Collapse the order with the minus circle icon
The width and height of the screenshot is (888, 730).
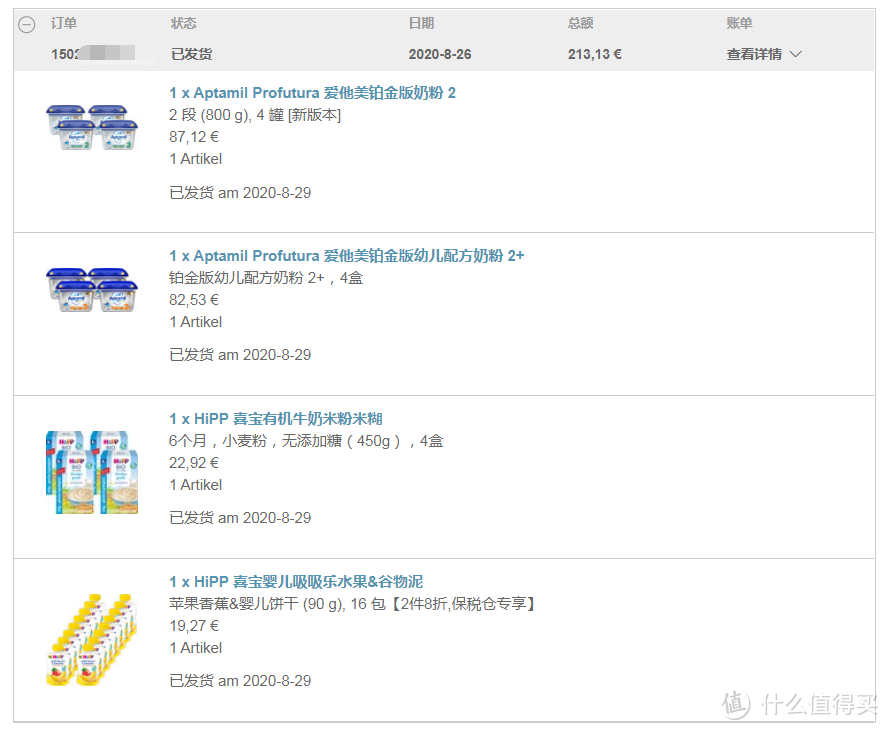click(x=26, y=24)
